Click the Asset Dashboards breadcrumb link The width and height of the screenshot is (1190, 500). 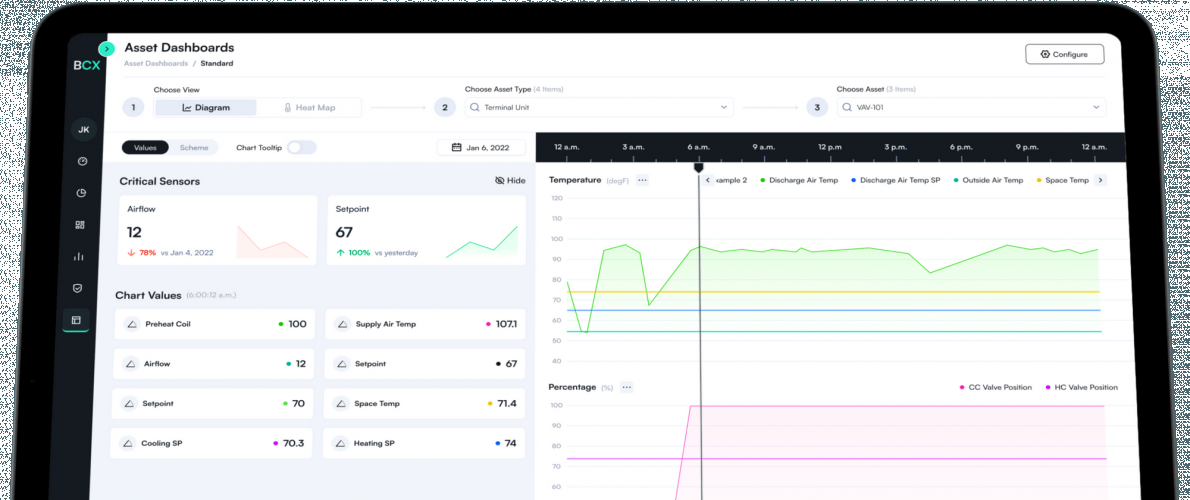pos(155,64)
